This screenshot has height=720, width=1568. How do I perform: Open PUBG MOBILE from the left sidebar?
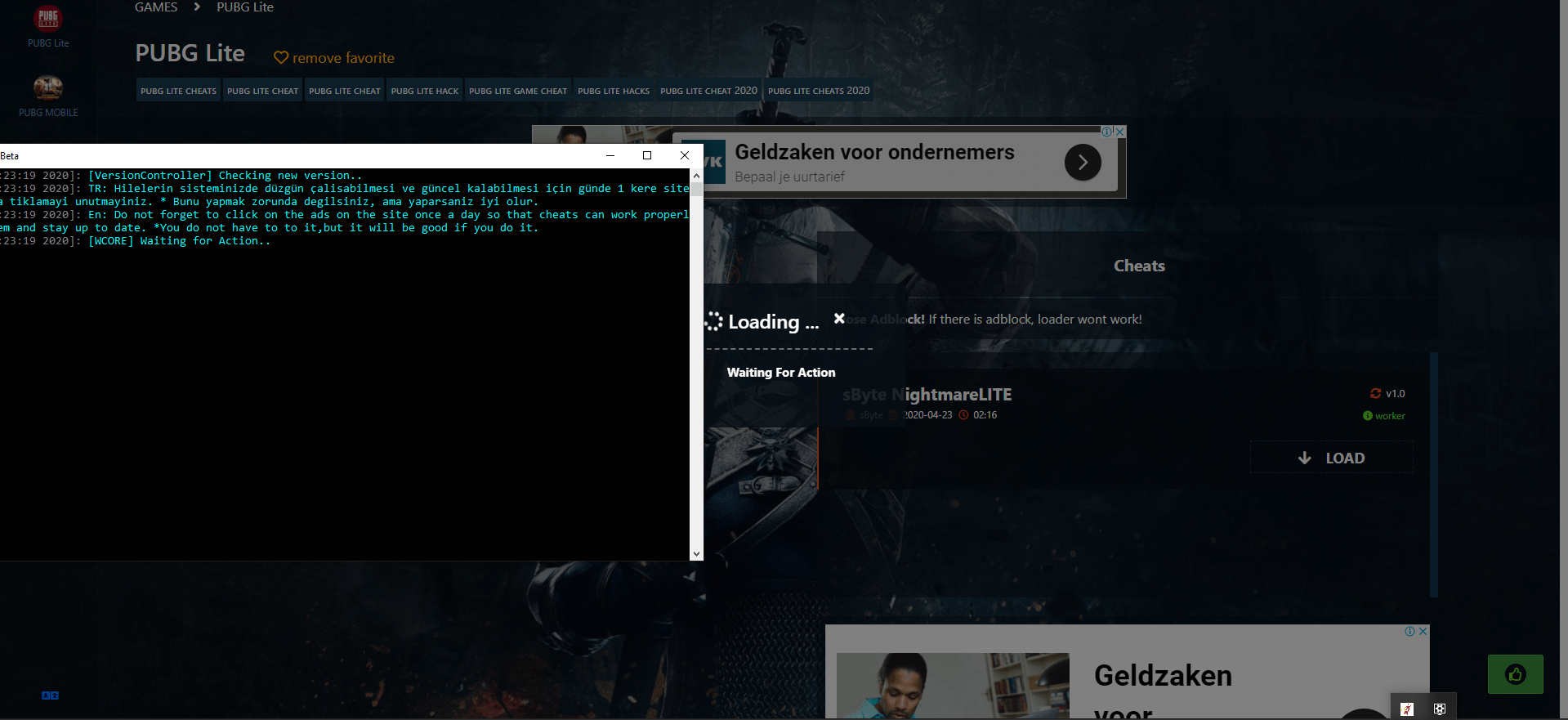48,96
